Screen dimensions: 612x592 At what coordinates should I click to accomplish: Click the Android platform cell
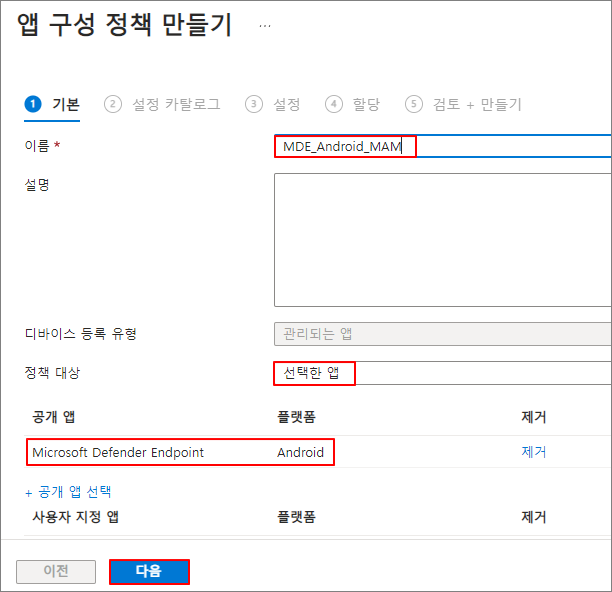coord(301,452)
